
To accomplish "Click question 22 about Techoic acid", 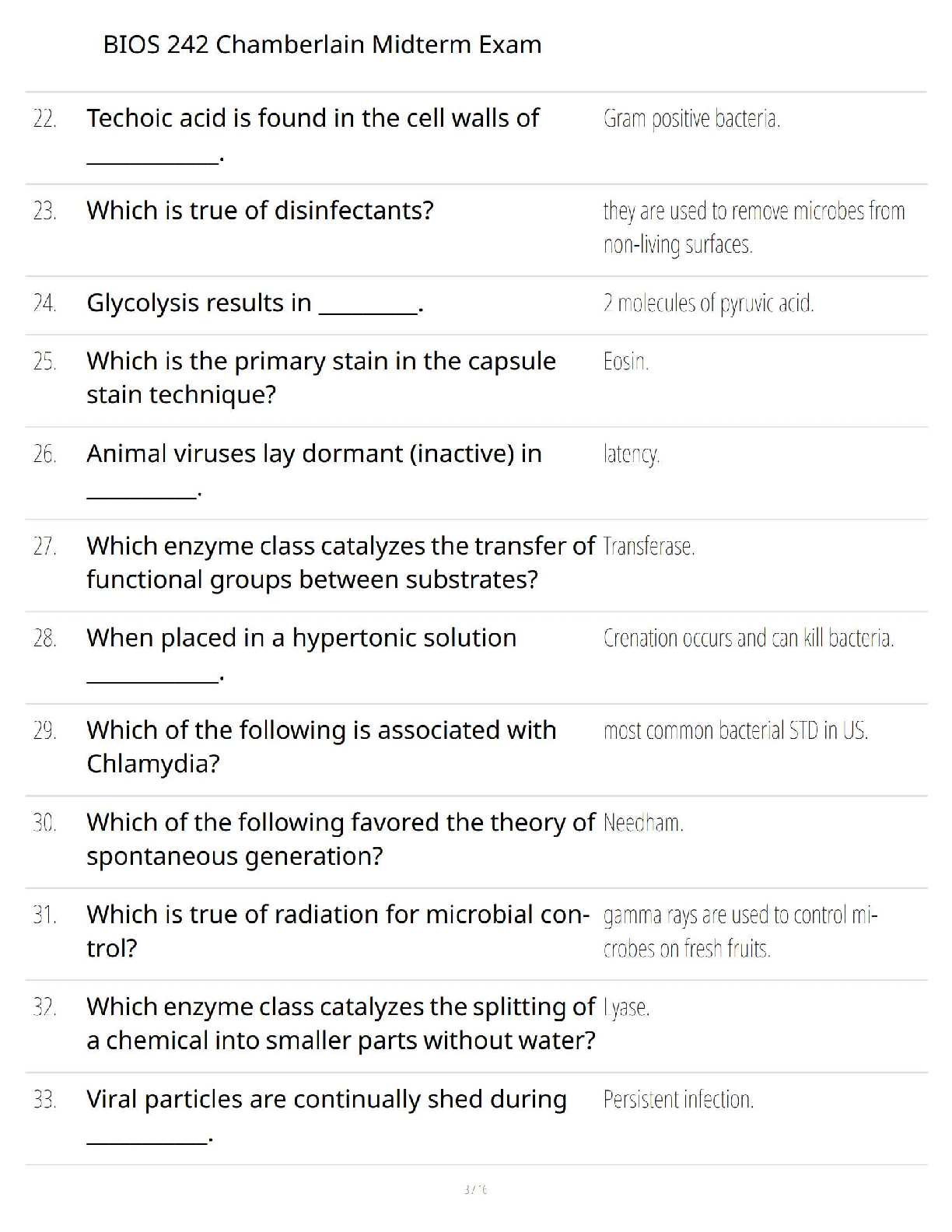I will click(313, 118).
